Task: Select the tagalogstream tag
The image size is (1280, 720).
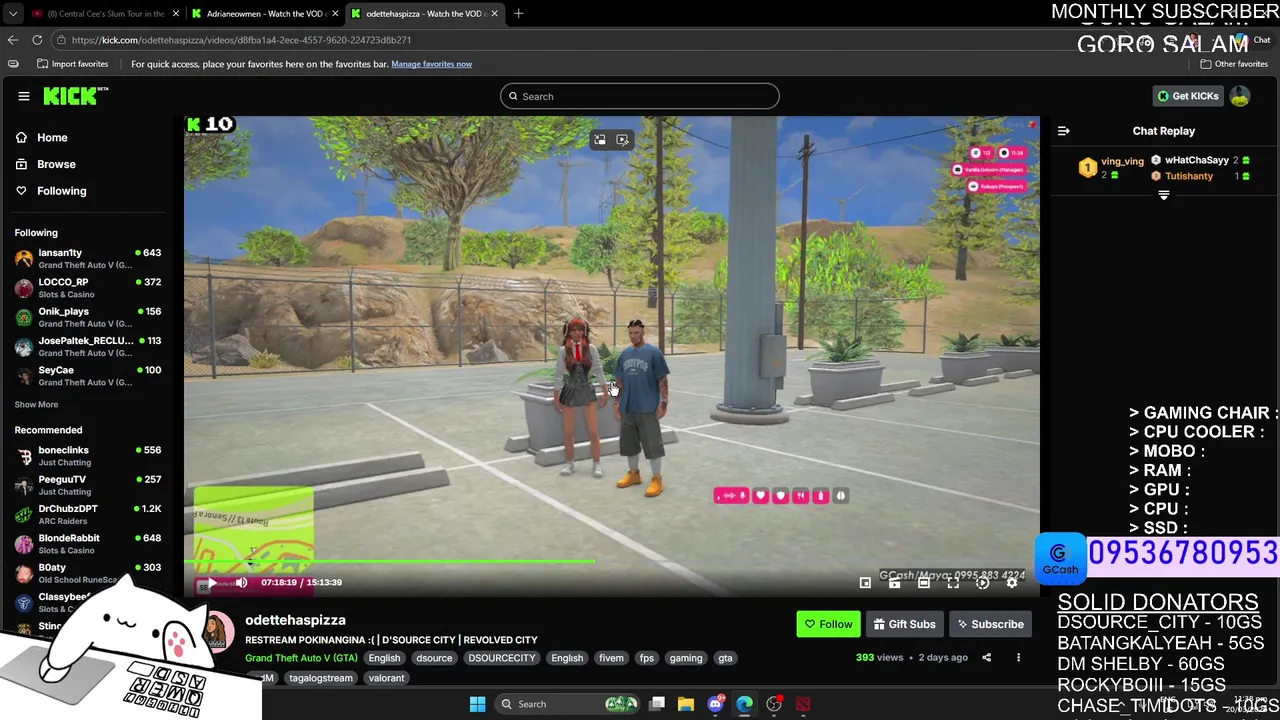Action: [x=321, y=678]
